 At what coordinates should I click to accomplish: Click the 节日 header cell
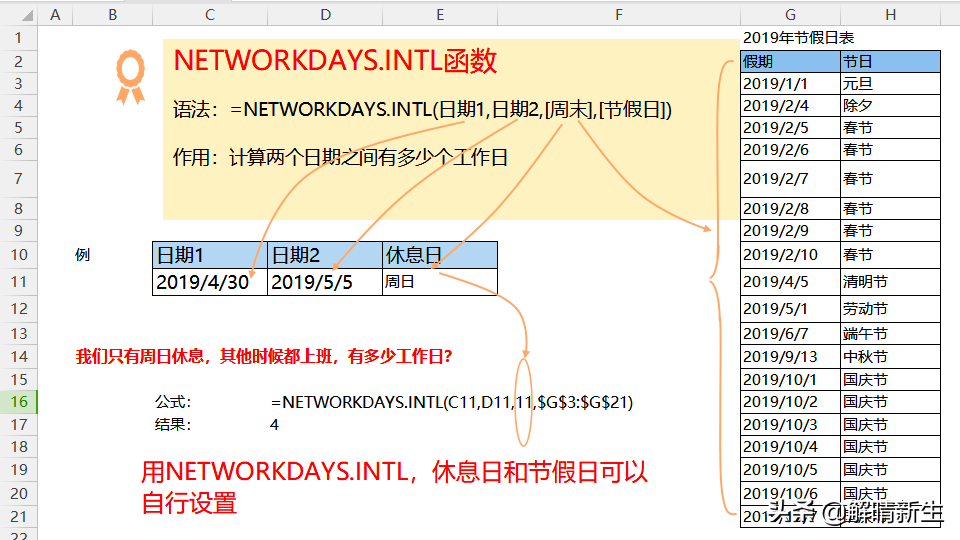891,61
